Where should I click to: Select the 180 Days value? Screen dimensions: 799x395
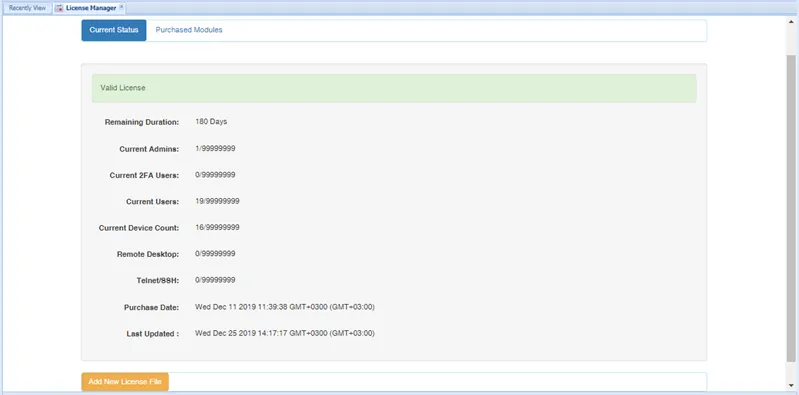pos(211,122)
